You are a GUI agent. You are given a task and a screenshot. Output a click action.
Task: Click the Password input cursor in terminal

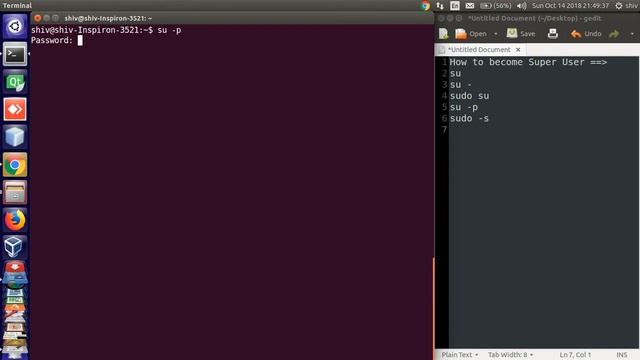click(80, 40)
